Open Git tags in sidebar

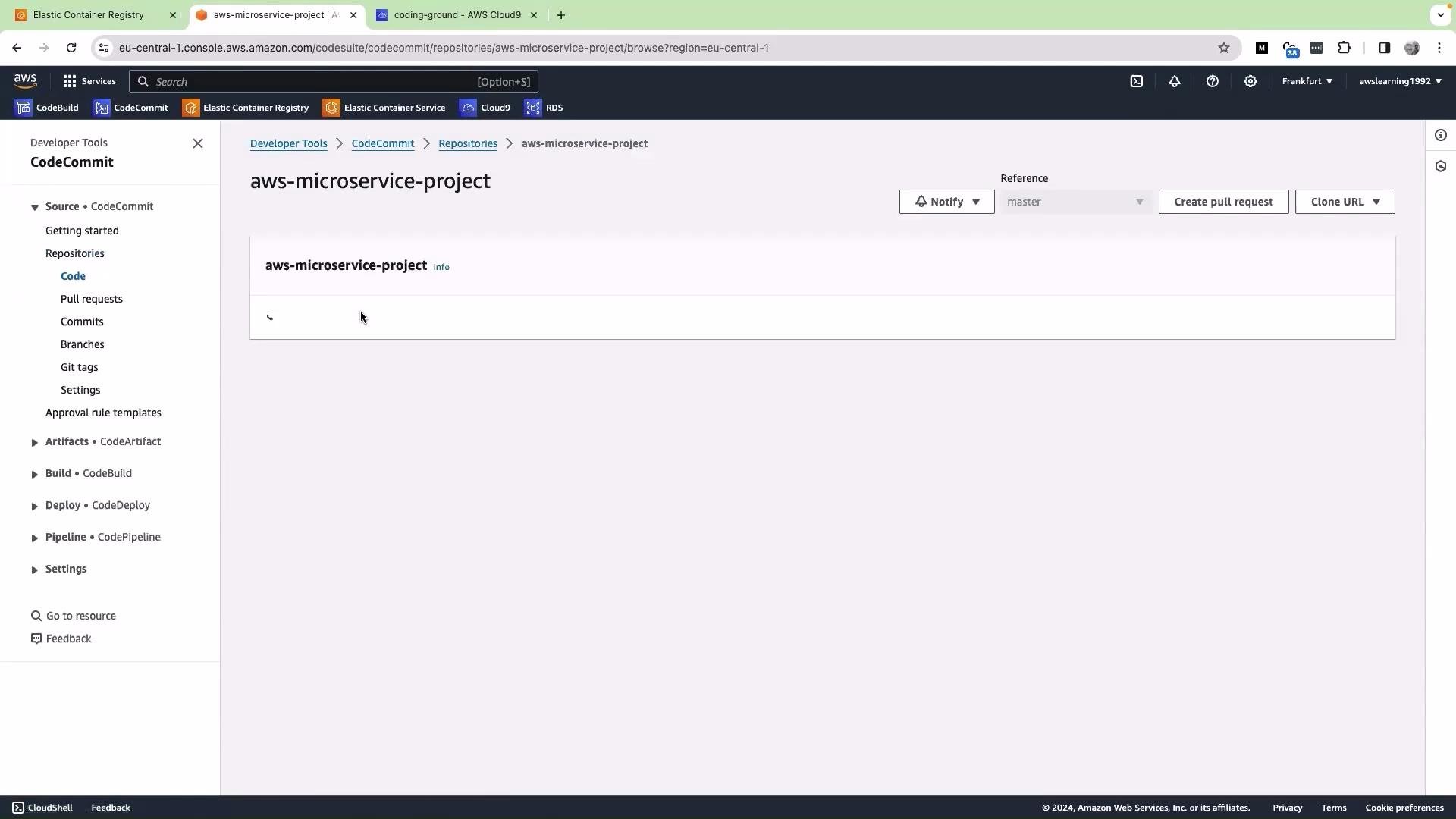pos(80,367)
